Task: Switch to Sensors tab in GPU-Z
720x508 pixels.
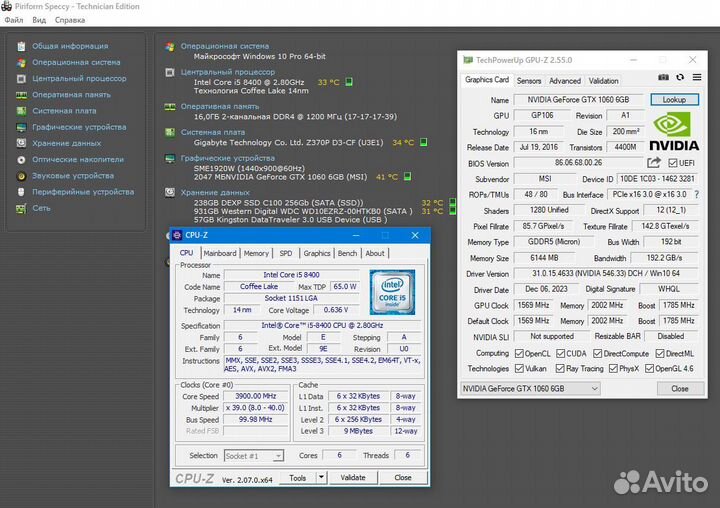Action: coord(529,81)
